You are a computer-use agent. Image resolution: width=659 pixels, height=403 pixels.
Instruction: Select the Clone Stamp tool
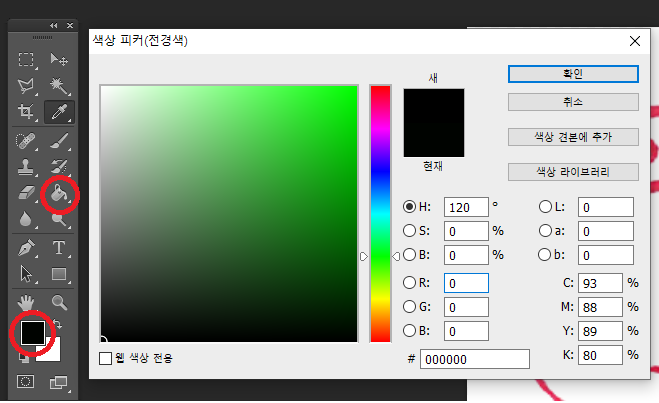coord(26,167)
